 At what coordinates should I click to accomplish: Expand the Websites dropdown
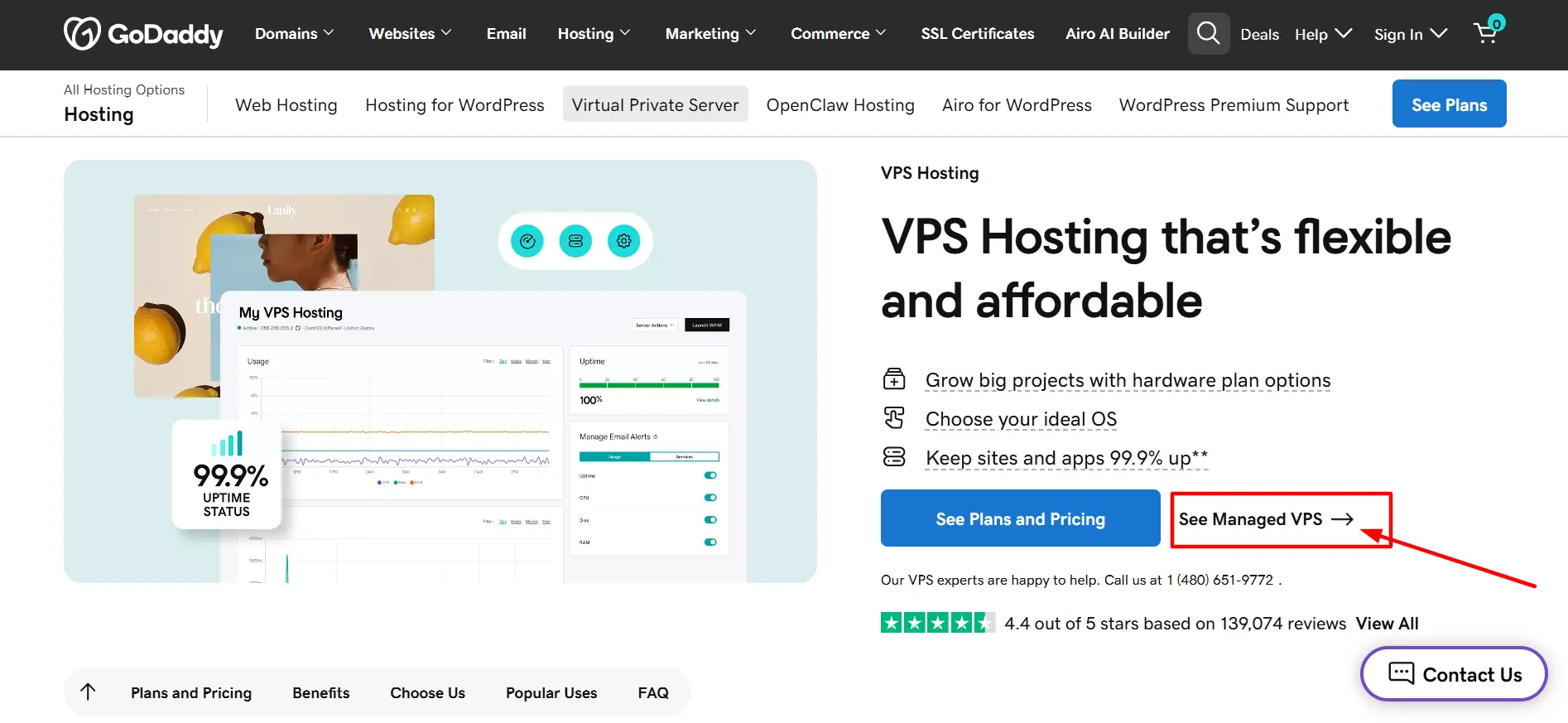pyautogui.click(x=411, y=34)
